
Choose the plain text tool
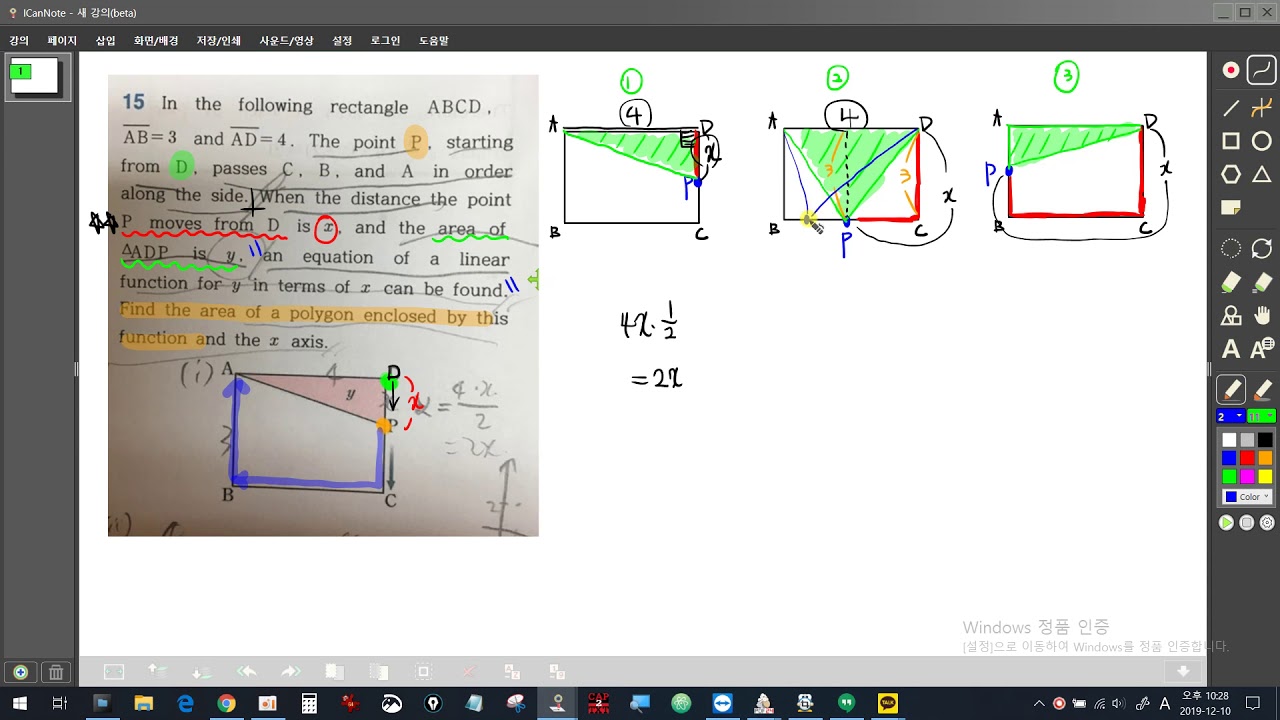pos(1231,349)
